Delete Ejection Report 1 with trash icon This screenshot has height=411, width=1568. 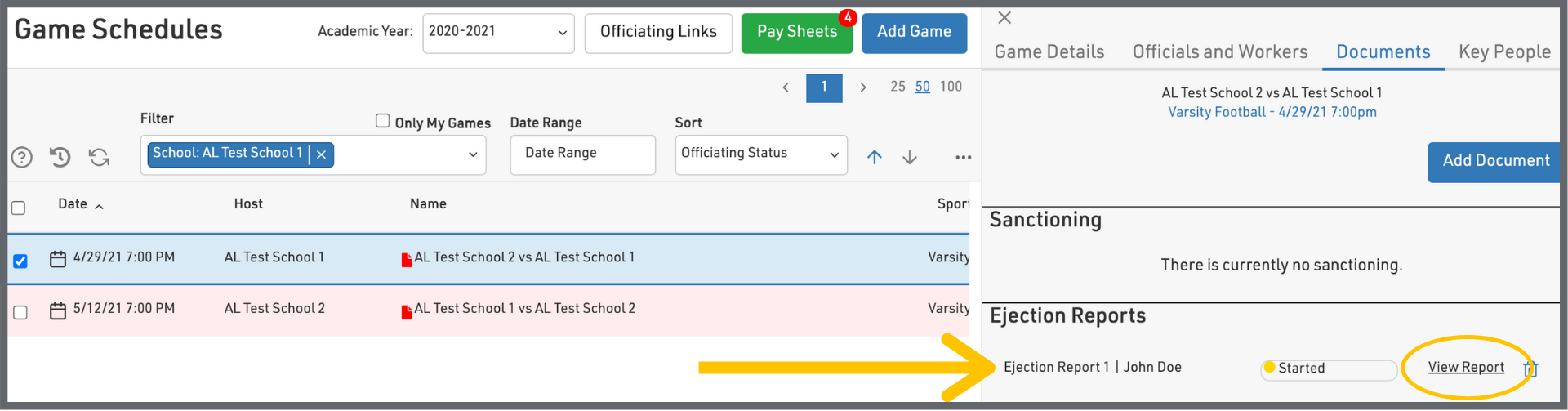tap(1531, 369)
